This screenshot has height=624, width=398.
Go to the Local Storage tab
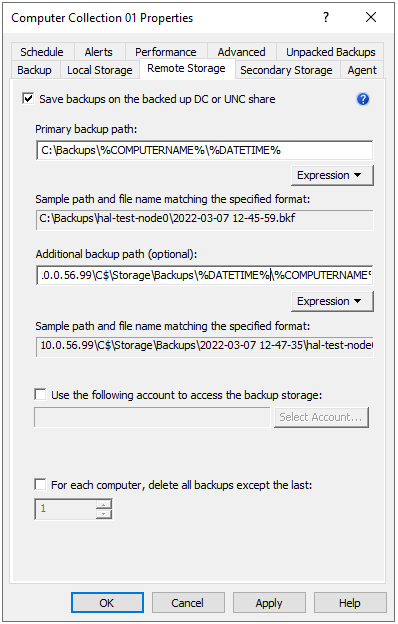100,70
